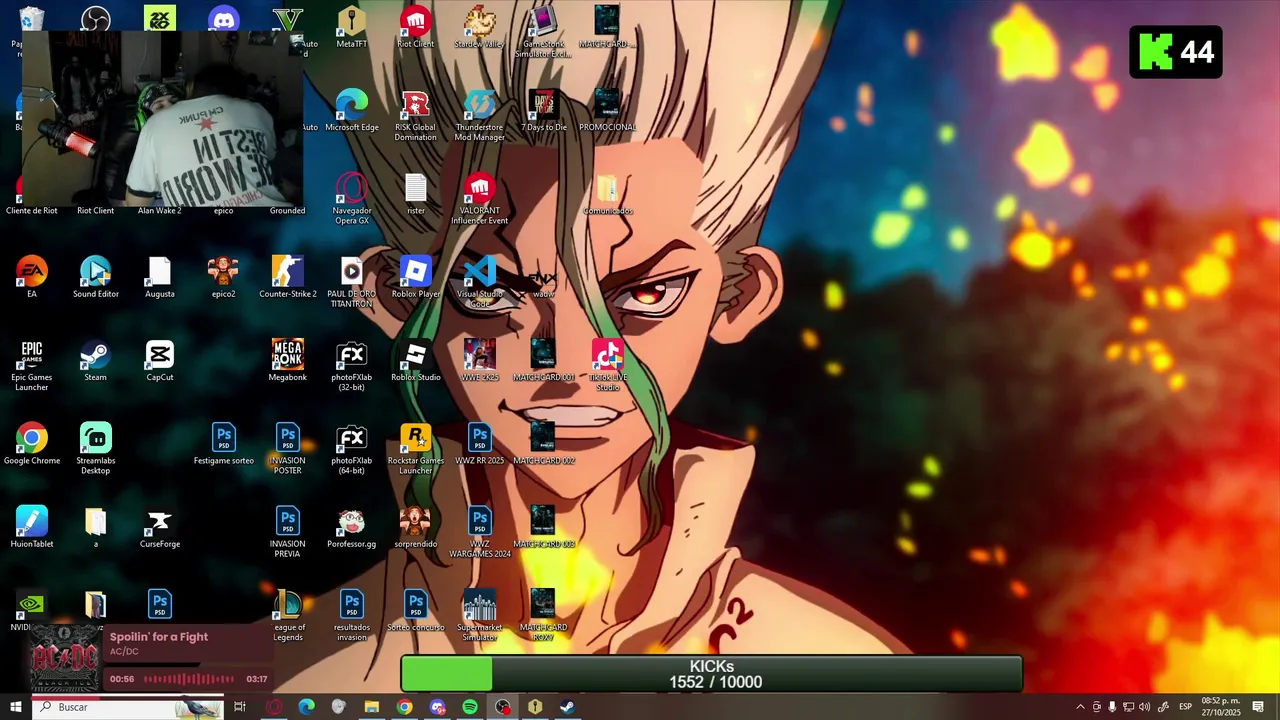Open the volume control in system tray
This screenshot has width=1280, height=720.
[1144, 707]
